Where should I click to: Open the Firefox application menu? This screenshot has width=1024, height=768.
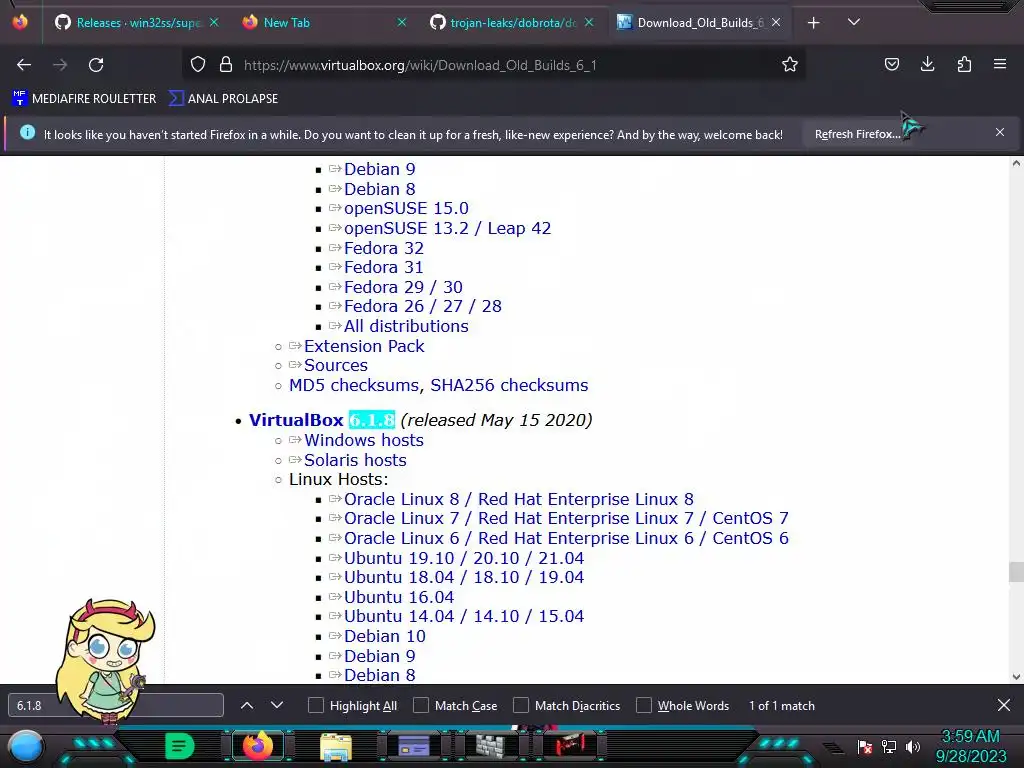[1000, 64]
